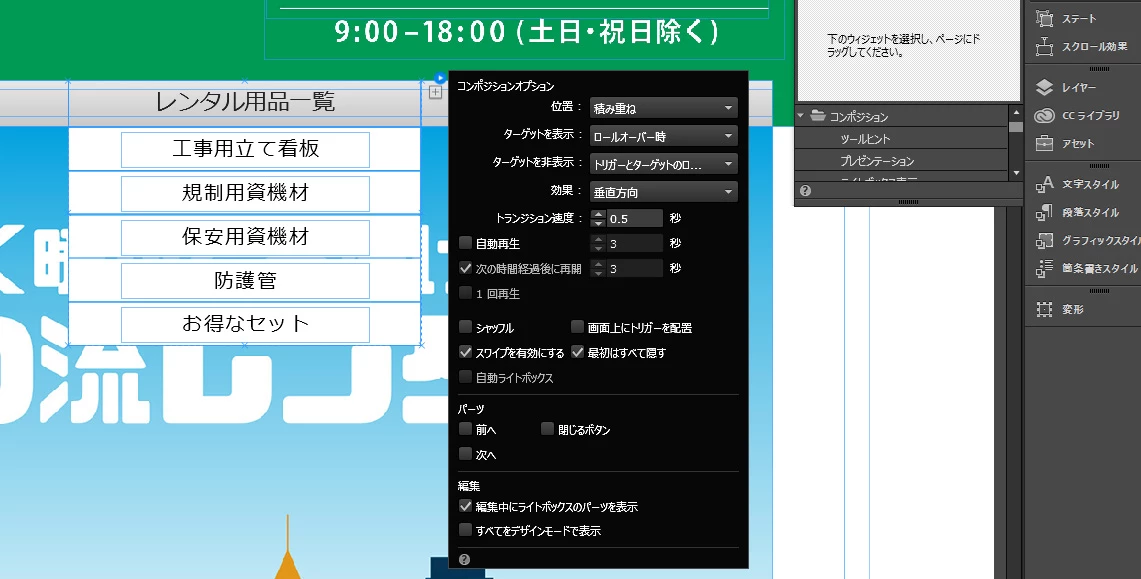Open the アセット panel icon
Screen dimensions: 1141x579
tap(1044, 143)
